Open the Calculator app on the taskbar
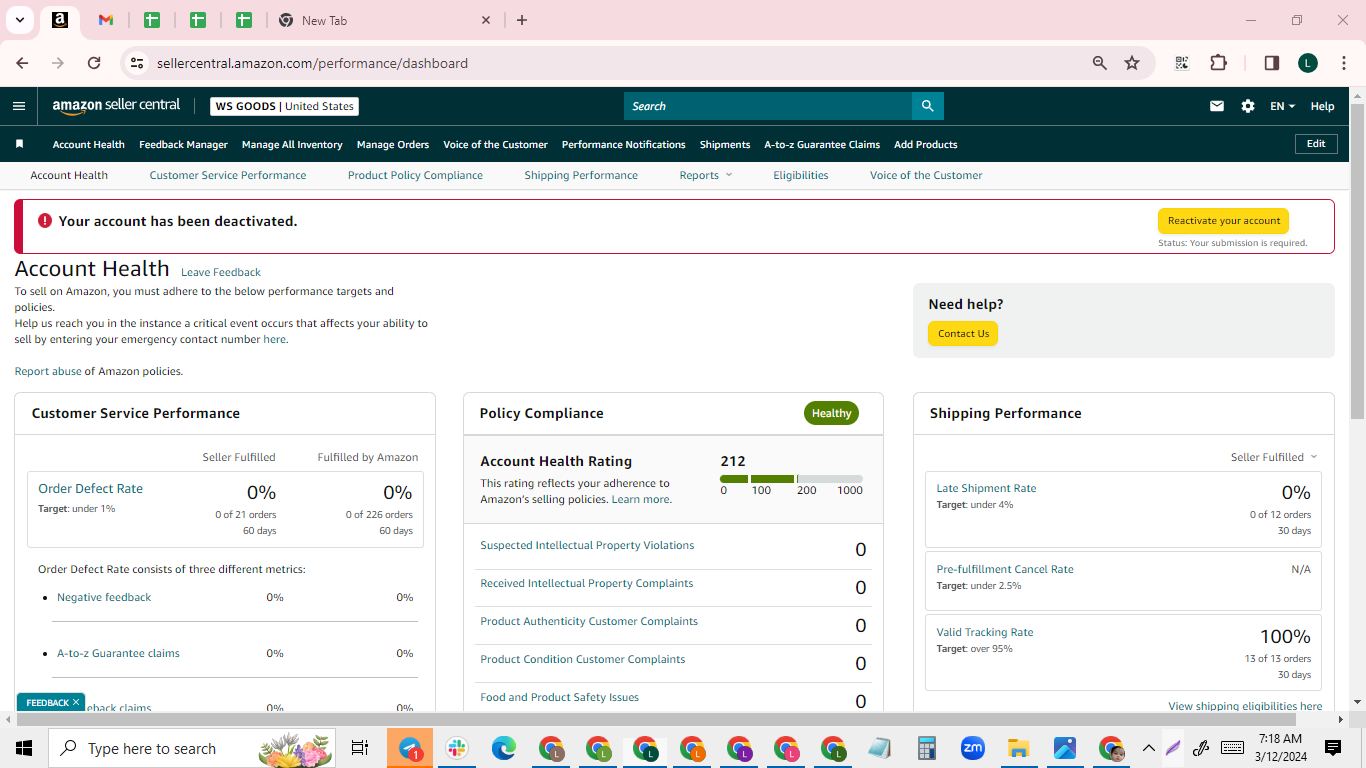Image resolution: width=1366 pixels, height=768 pixels. coord(926,748)
